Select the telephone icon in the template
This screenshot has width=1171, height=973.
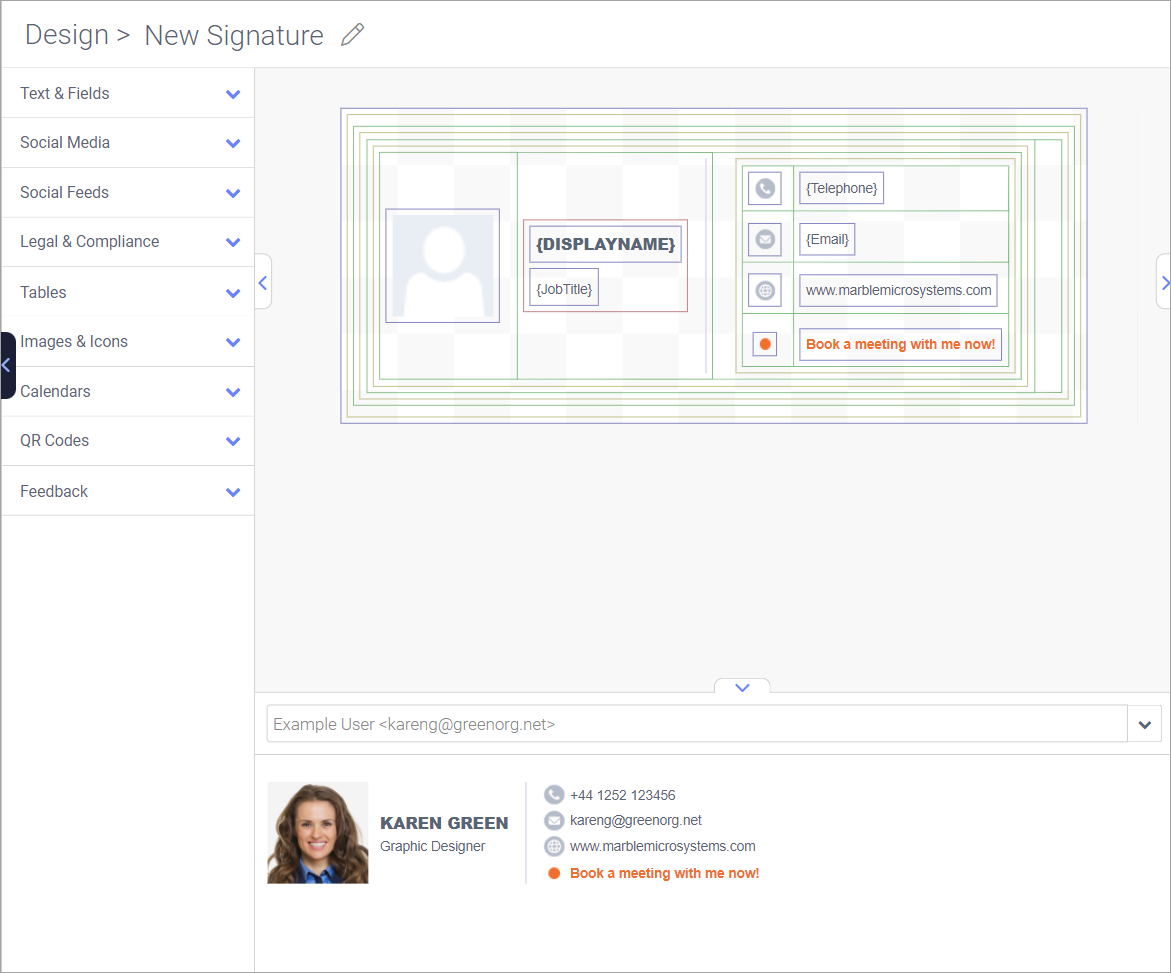(763, 188)
